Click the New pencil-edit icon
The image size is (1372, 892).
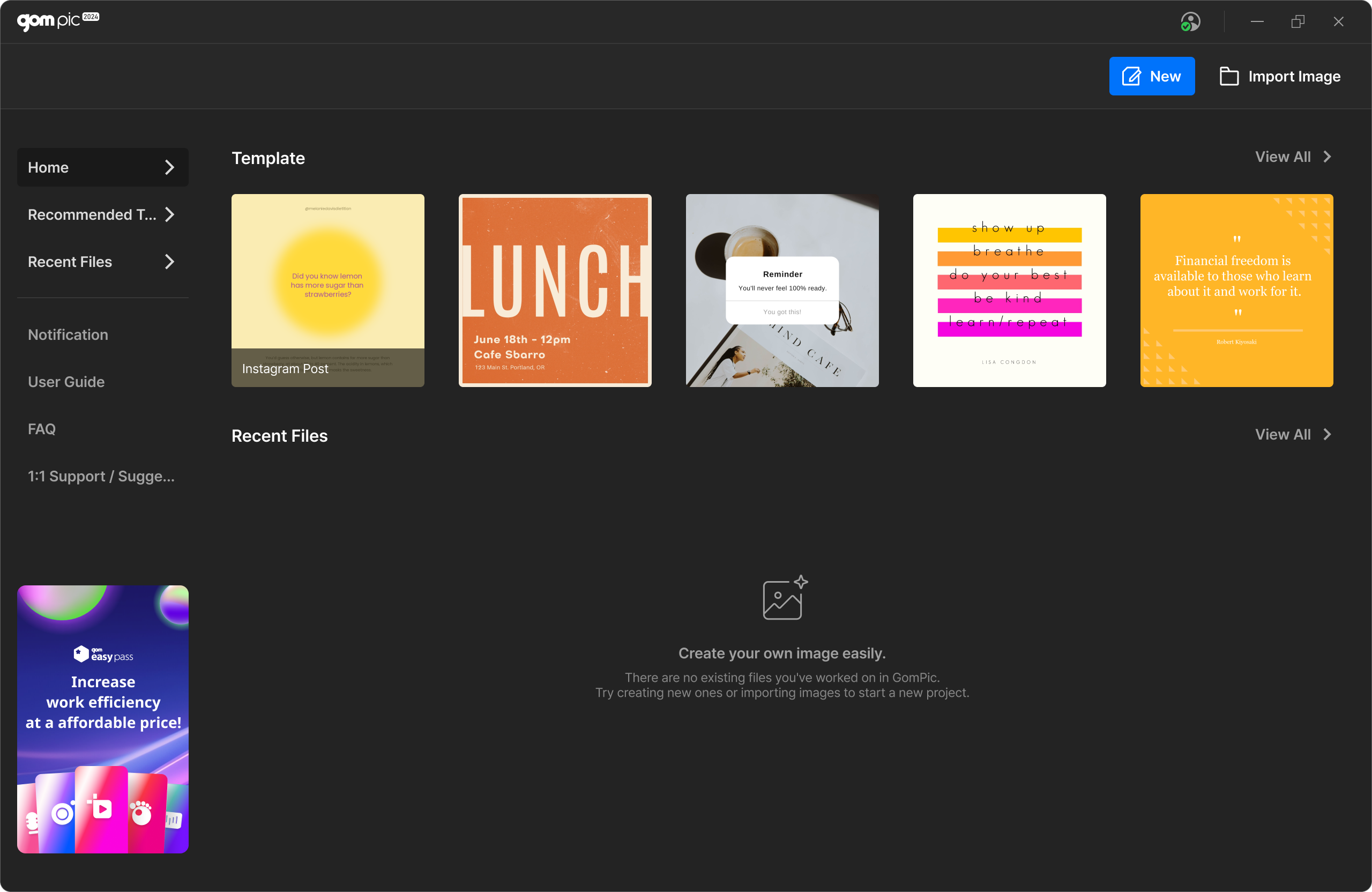pos(1131,76)
